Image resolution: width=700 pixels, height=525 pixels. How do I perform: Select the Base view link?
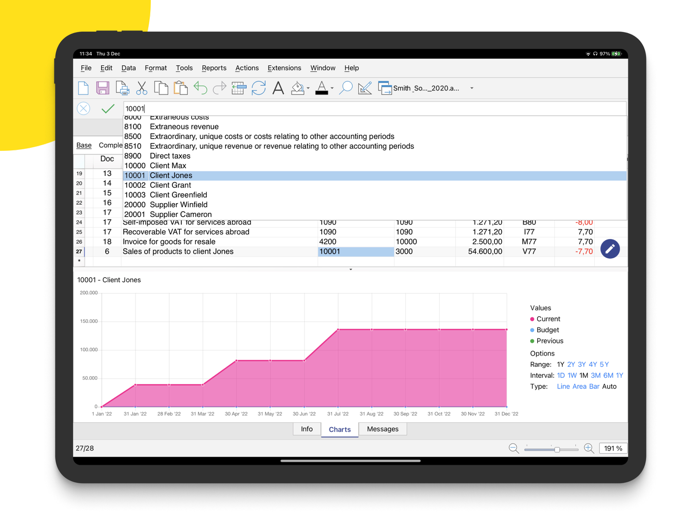(84, 146)
